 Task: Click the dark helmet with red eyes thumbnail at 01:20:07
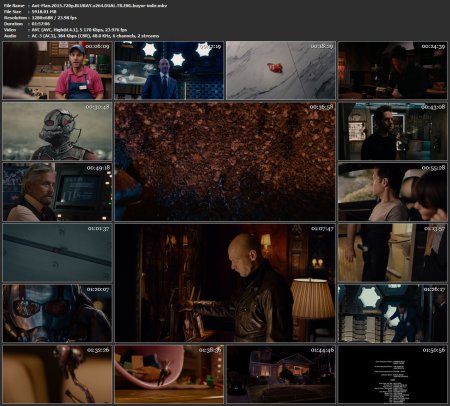57,313
